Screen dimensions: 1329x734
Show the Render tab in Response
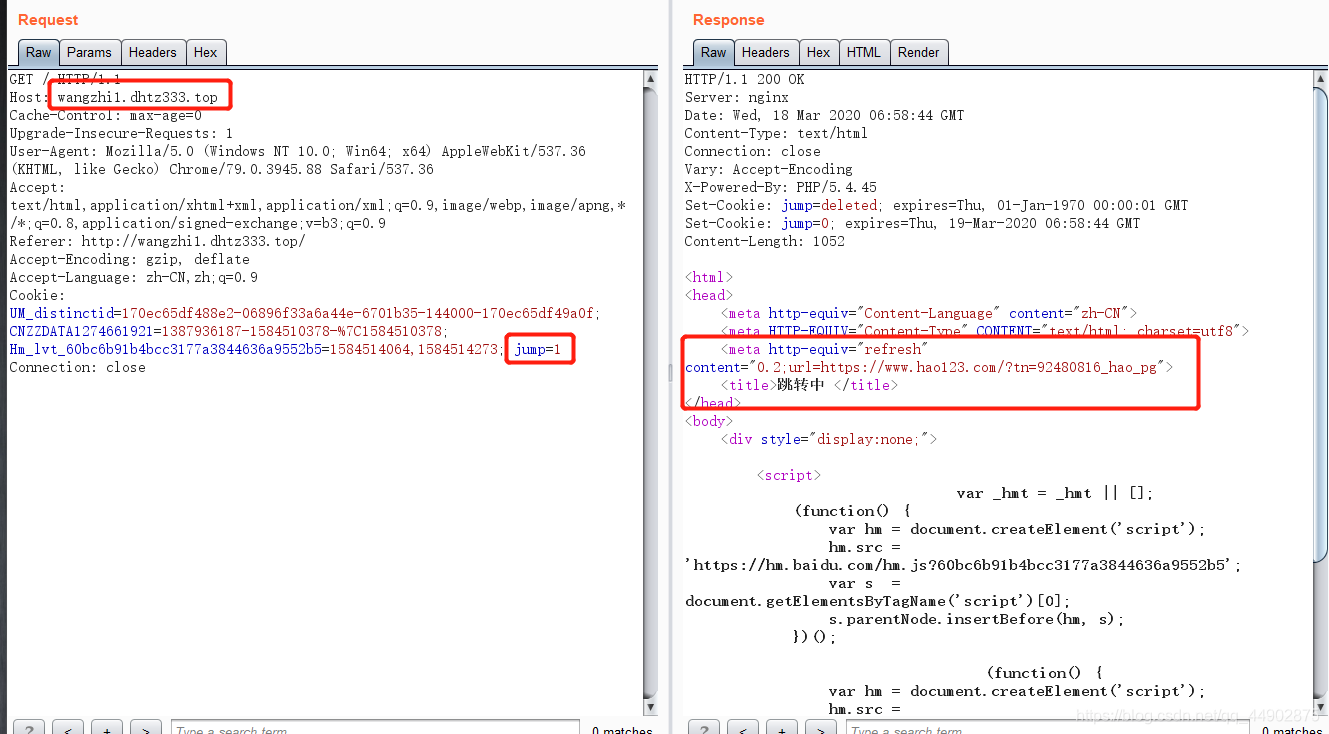919,52
